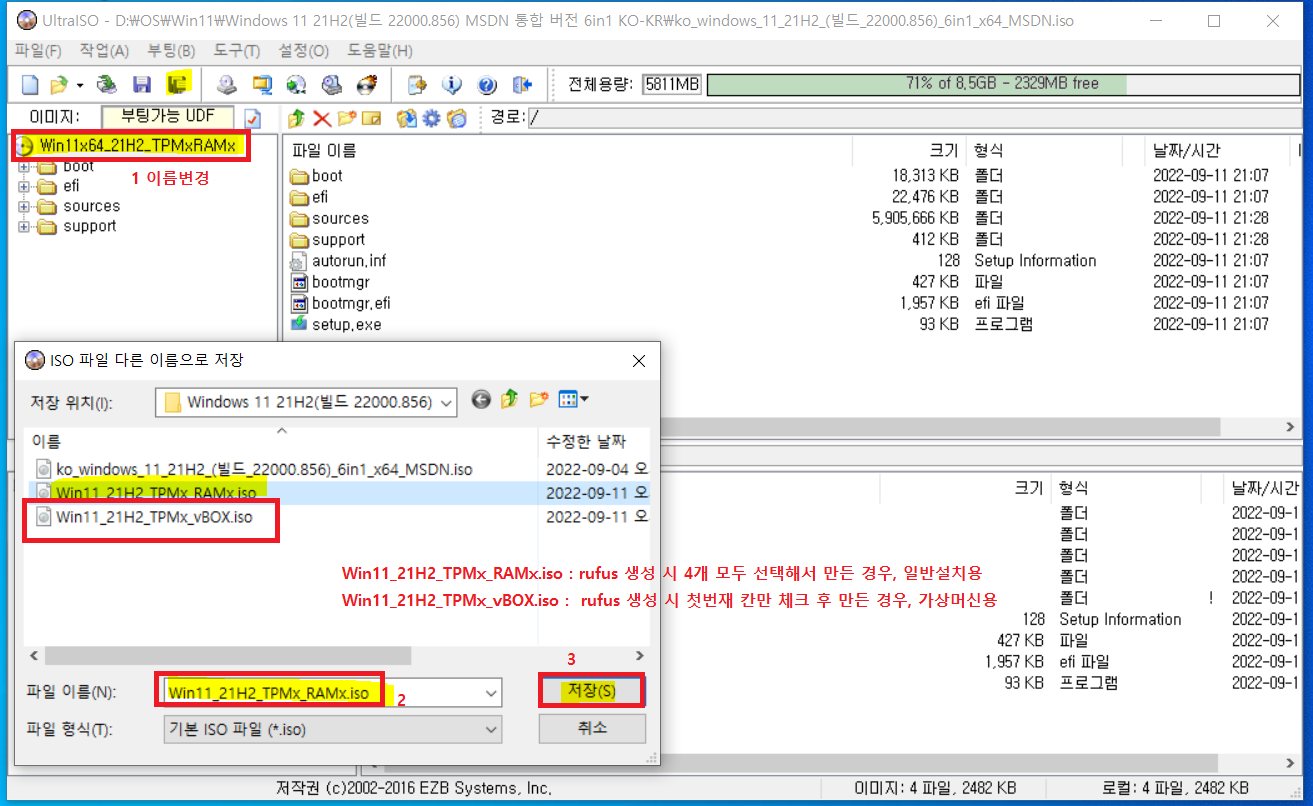This screenshot has height=806, width=1313.
Task: Select Win11x64_21H2_TPMxRAMx root tree node
Action: pyautogui.click(x=137, y=146)
